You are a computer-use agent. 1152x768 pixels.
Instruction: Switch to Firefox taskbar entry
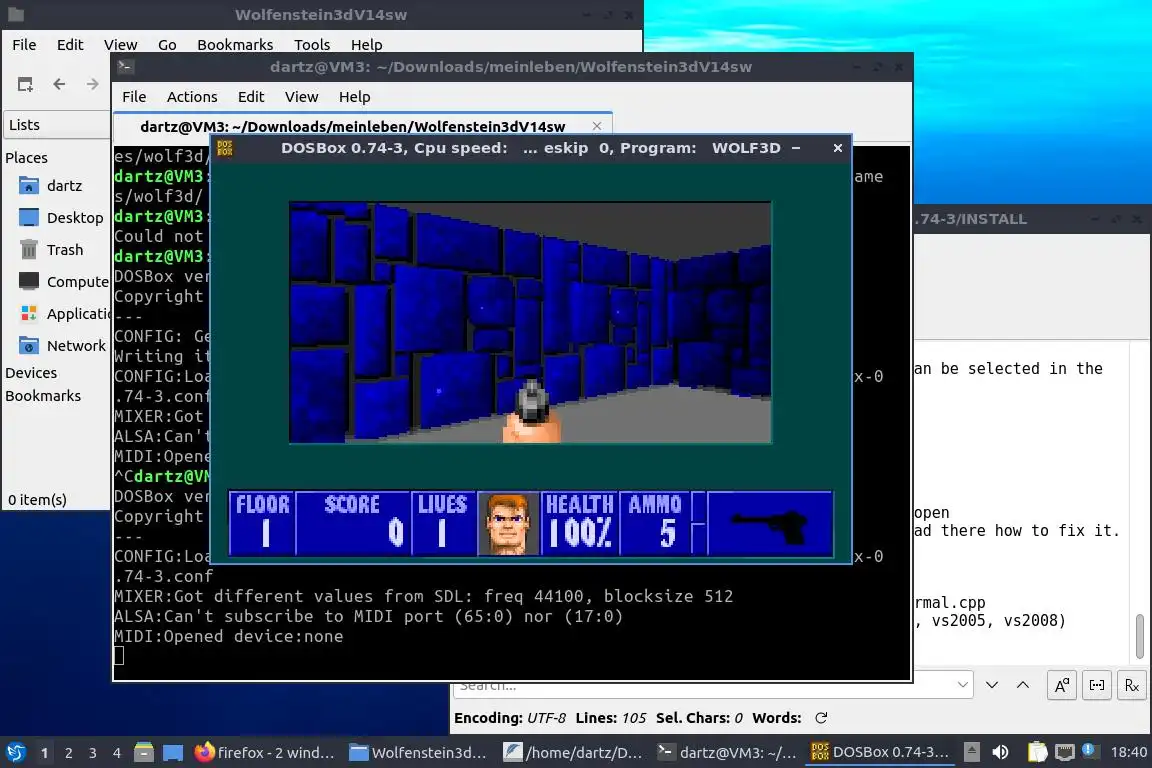point(264,752)
